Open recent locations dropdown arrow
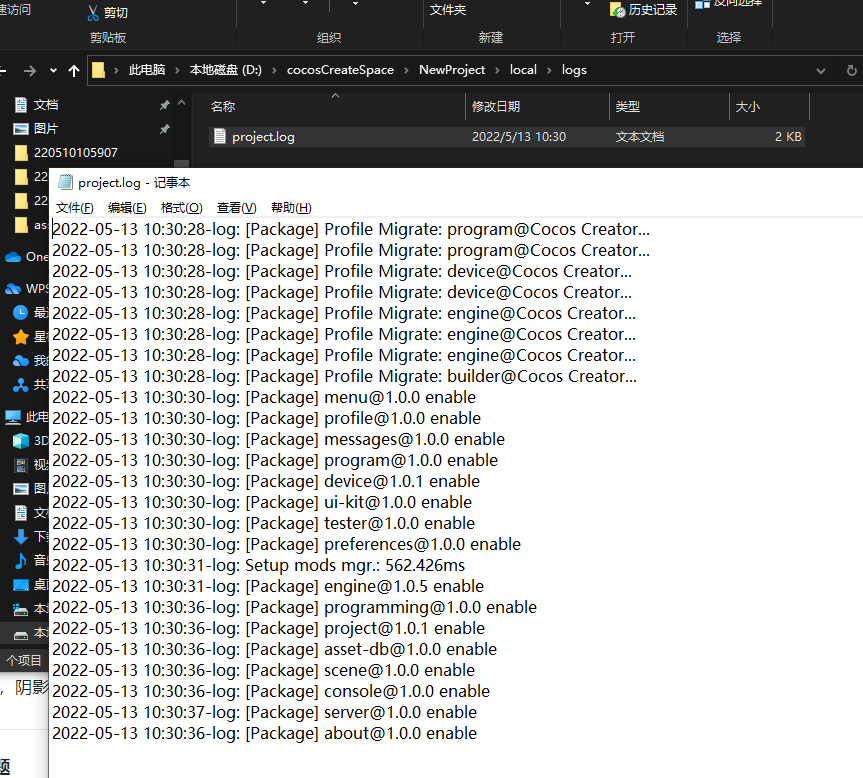863x778 pixels. (53, 71)
